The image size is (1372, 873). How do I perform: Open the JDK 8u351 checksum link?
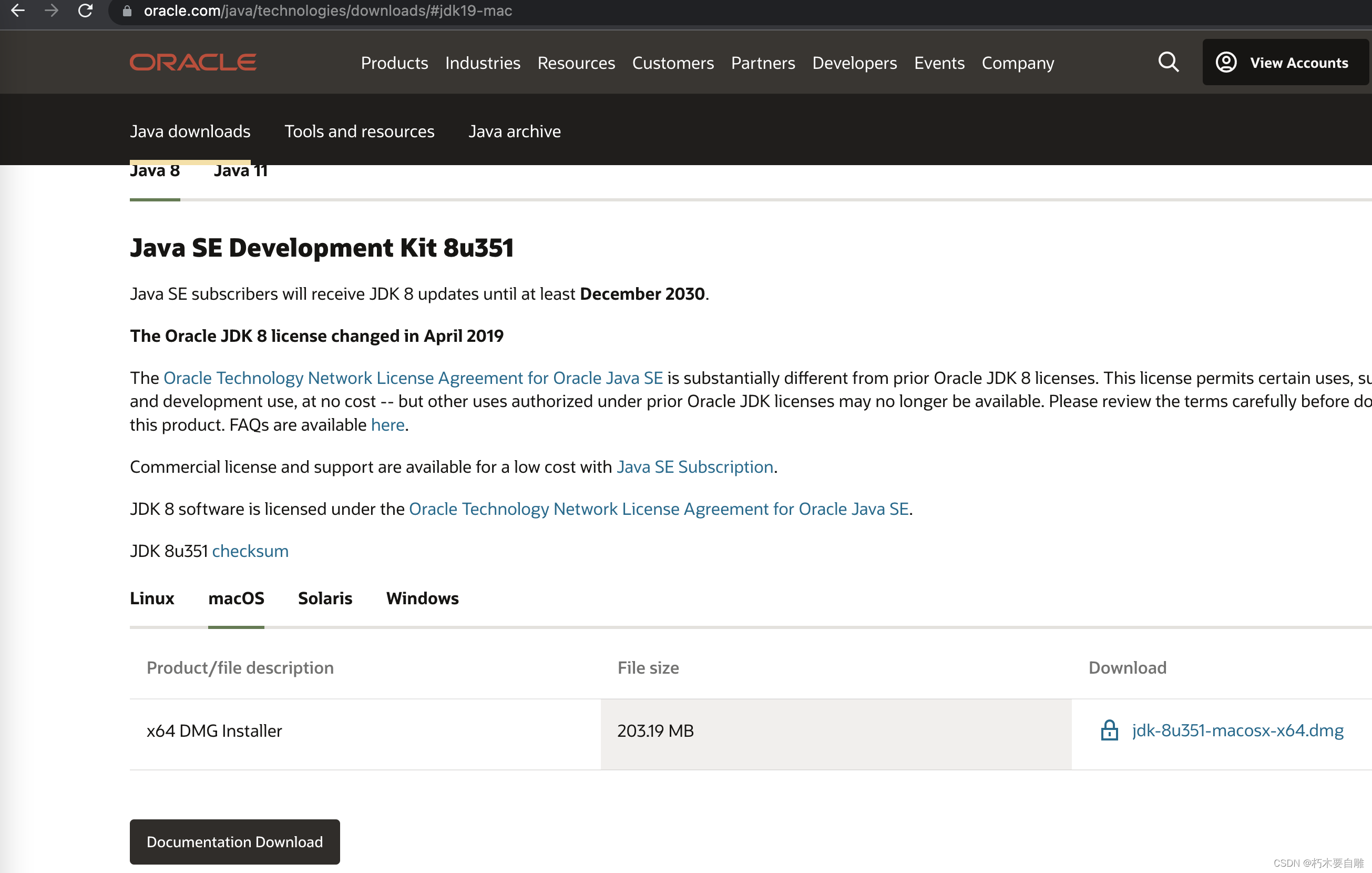(x=250, y=551)
